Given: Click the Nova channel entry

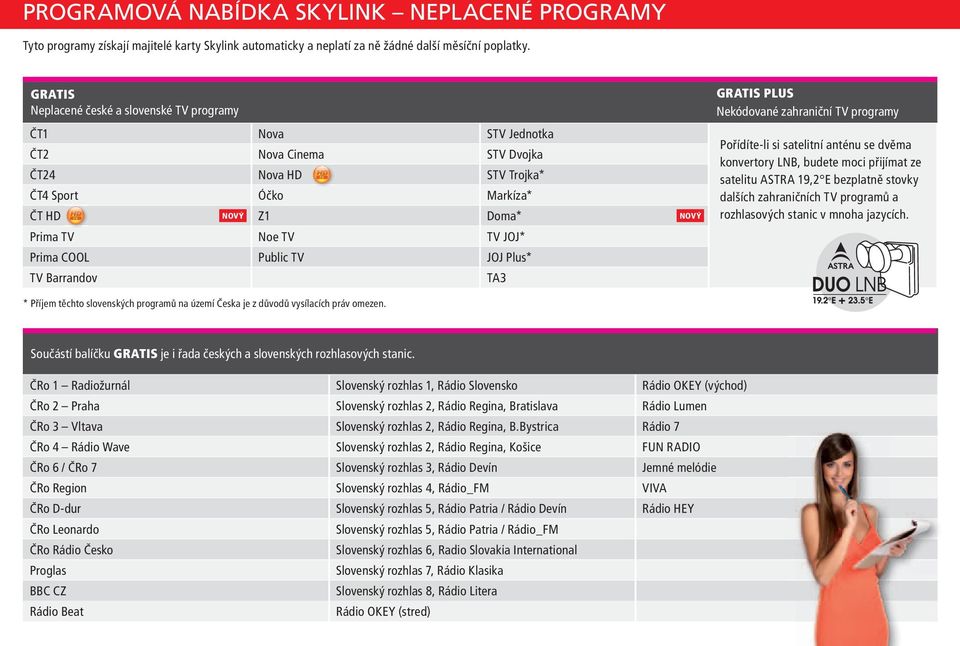Looking at the screenshot, I should (366, 133).
